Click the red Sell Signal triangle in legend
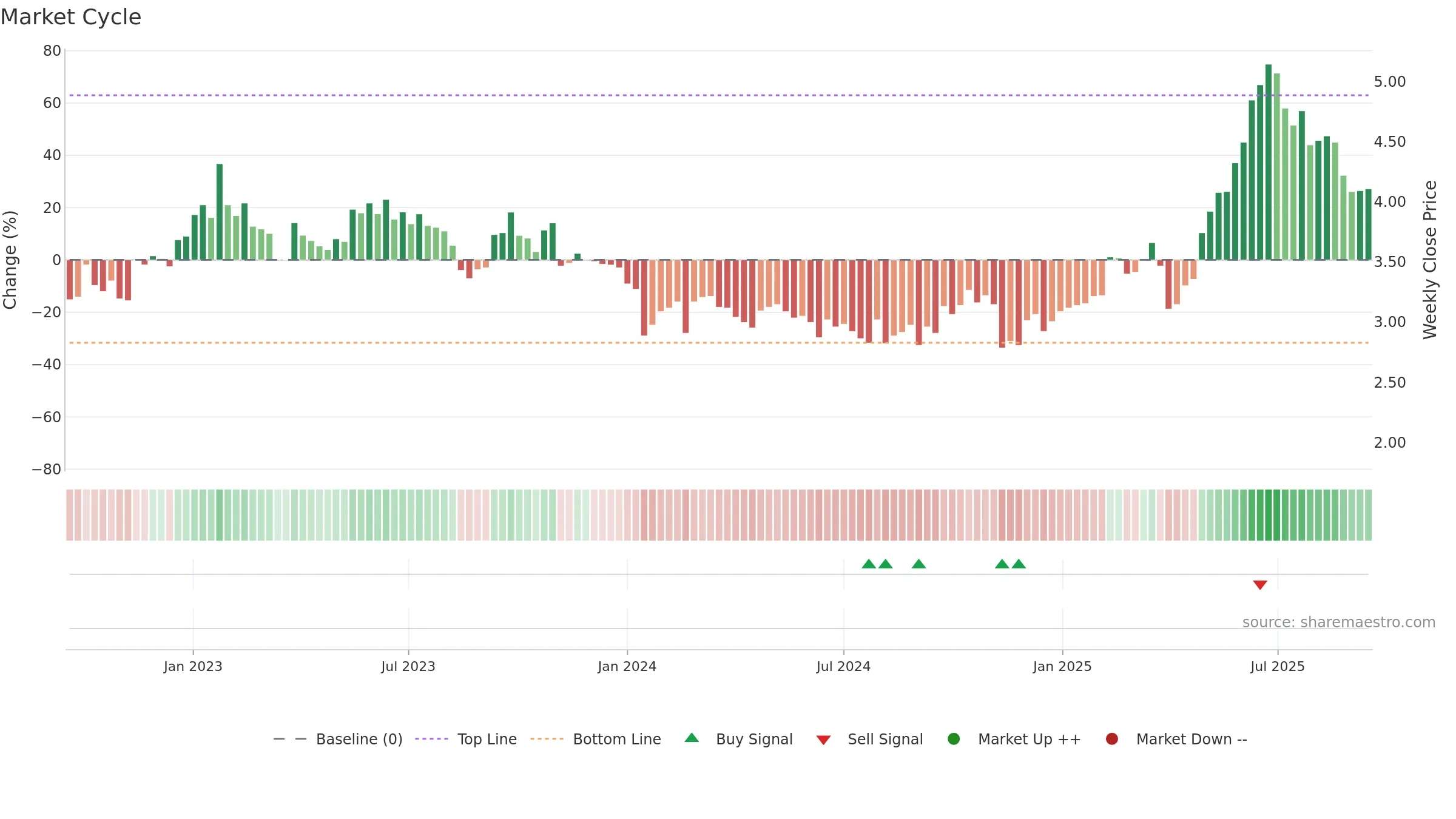Image resolution: width=1456 pixels, height=819 pixels. pyautogui.click(x=823, y=740)
